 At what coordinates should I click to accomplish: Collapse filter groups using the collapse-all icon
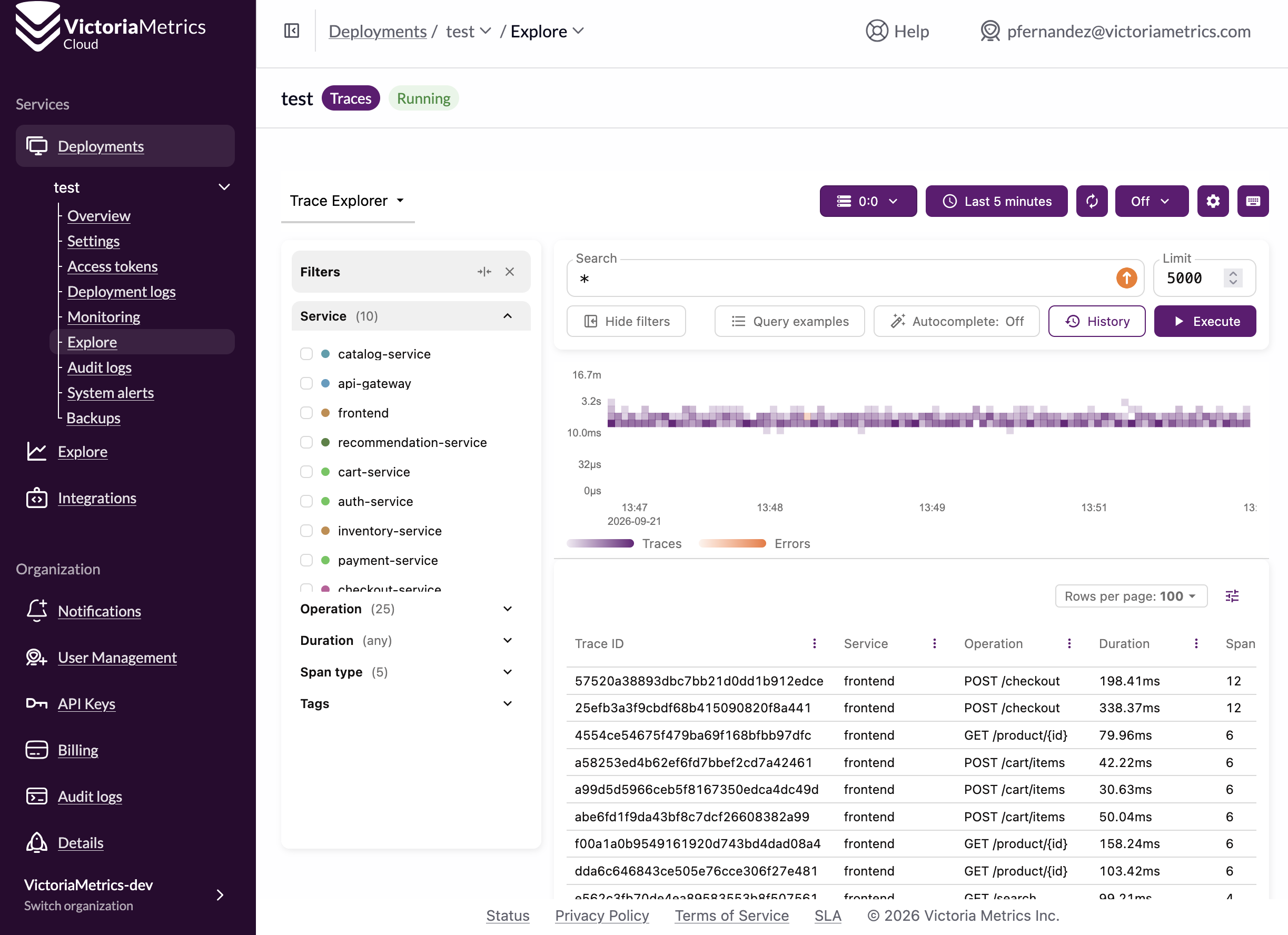coord(484,272)
